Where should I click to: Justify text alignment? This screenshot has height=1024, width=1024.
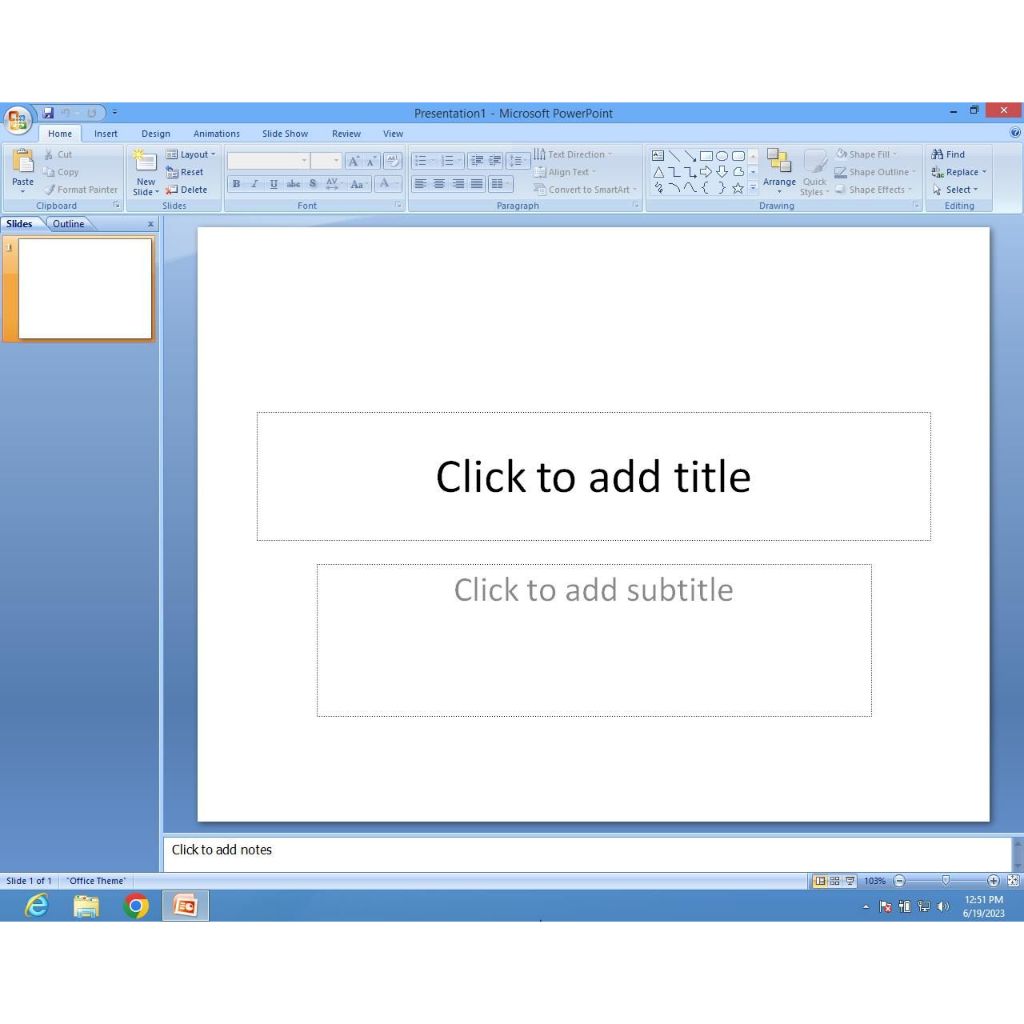477,184
